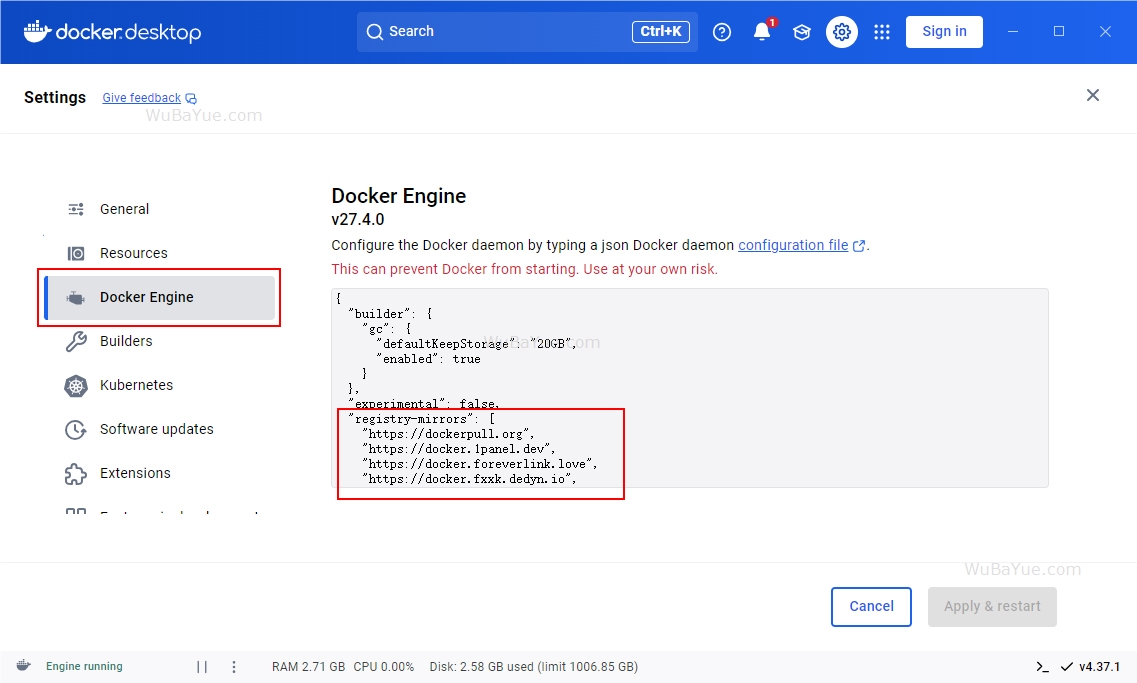Click the "builder" key line
Image resolution: width=1137 pixels, height=683 pixels.
click(390, 314)
